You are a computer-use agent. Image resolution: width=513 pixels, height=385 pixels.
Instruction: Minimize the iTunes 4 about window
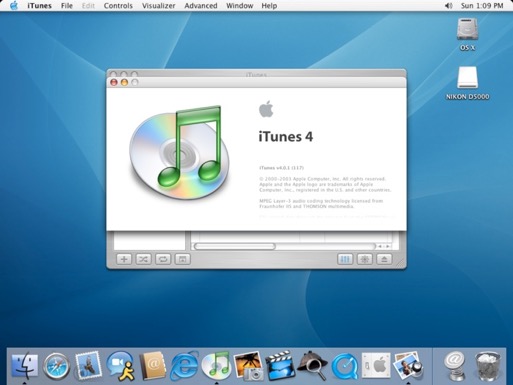point(124,82)
